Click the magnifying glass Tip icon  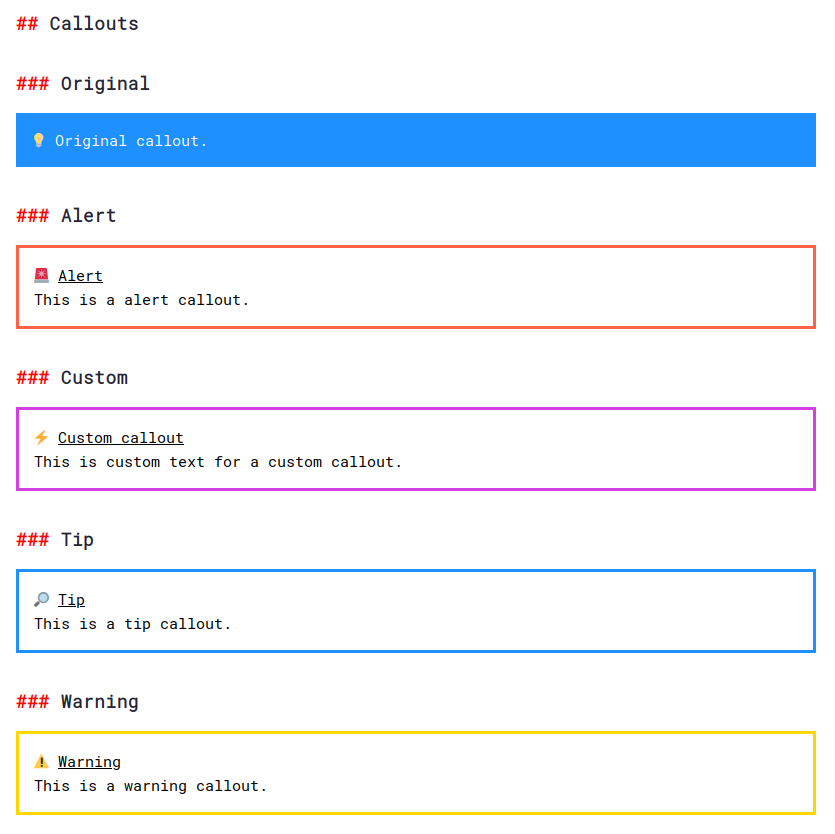[x=42, y=599]
